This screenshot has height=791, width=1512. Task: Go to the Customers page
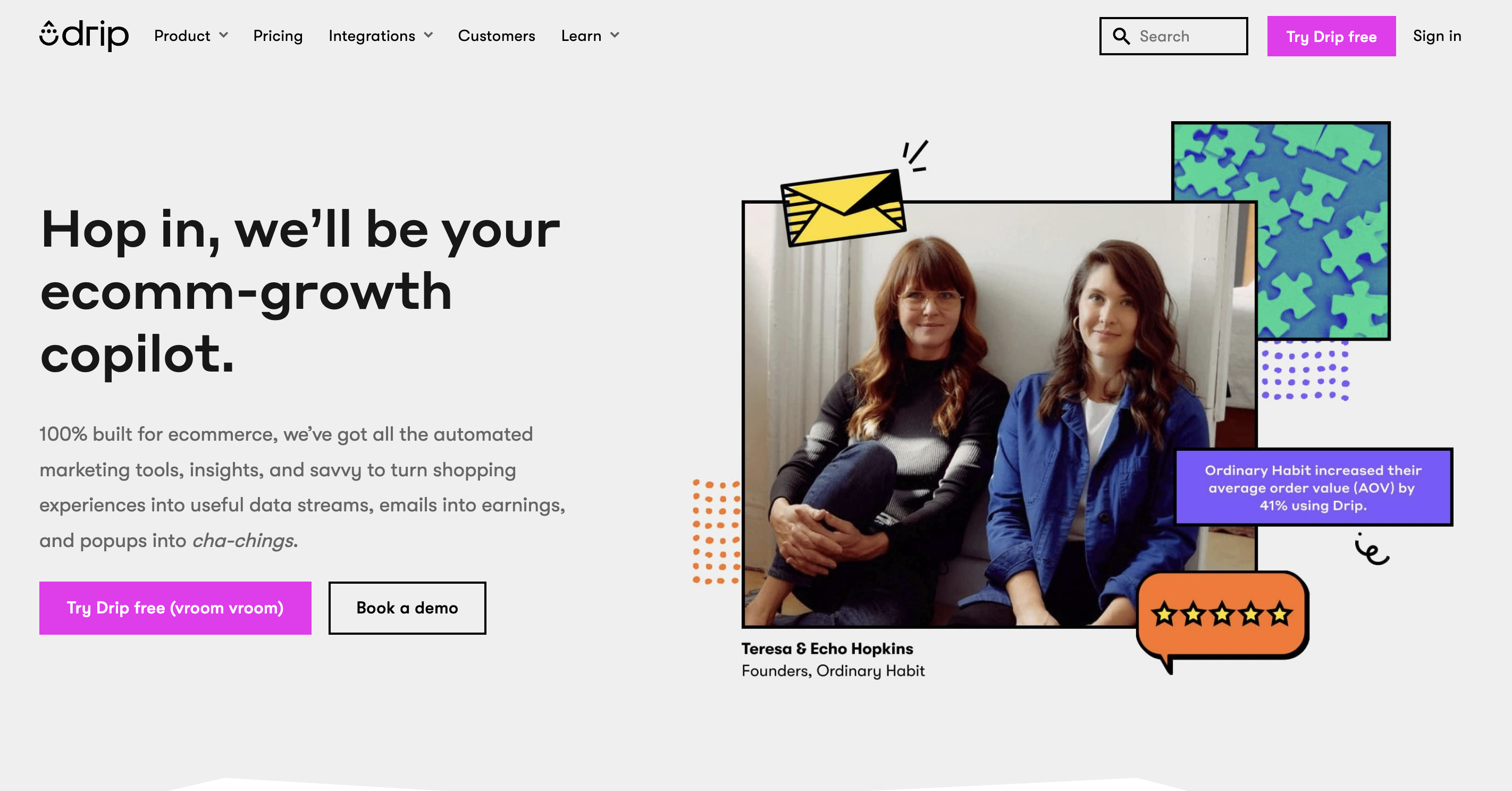click(496, 36)
